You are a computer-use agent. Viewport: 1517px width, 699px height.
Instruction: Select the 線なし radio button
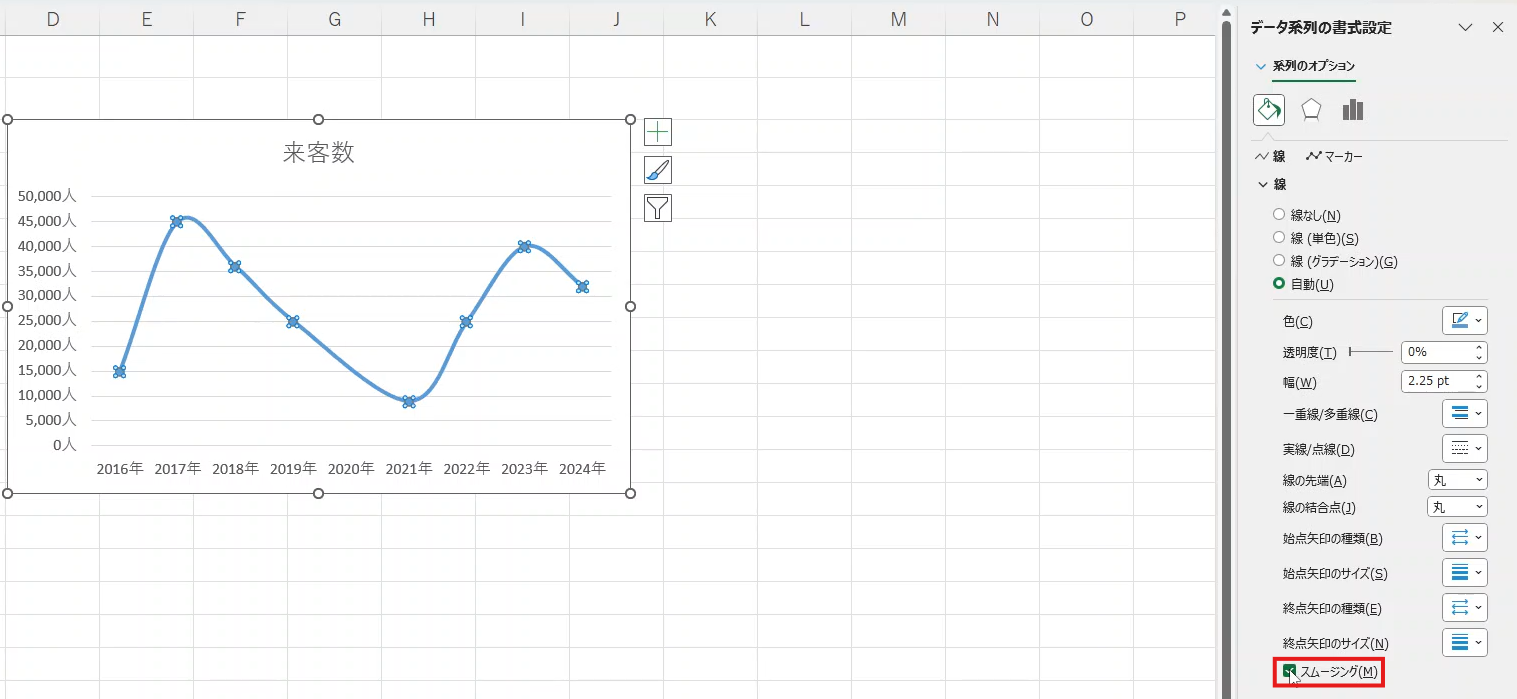point(1279,215)
